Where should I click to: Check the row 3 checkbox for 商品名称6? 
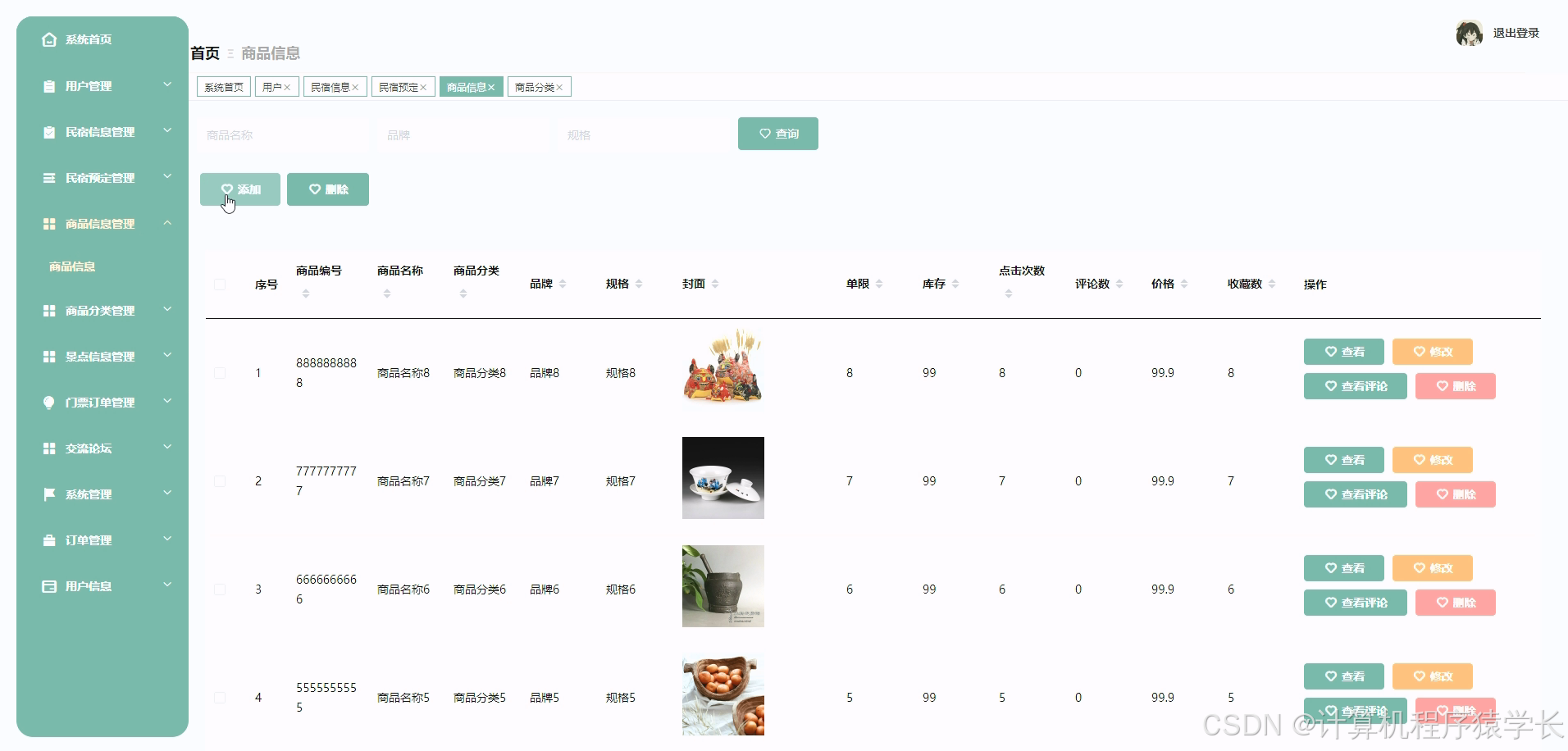pos(220,589)
